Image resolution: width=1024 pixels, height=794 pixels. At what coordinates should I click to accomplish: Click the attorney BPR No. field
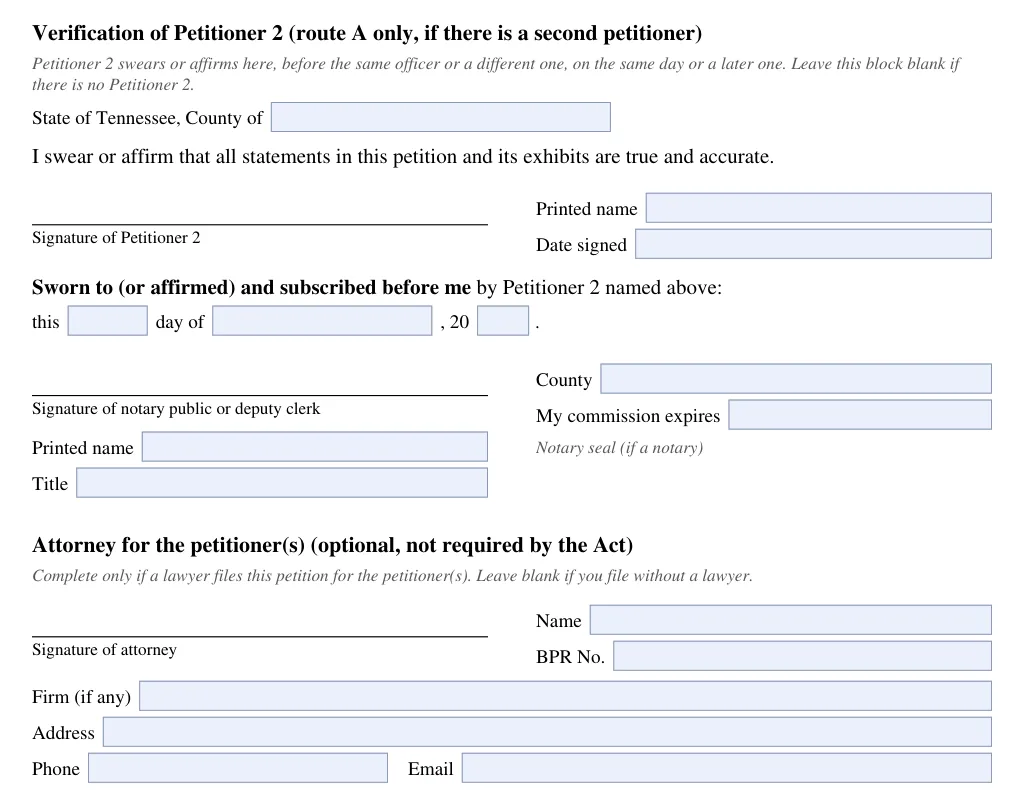coord(803,656)
